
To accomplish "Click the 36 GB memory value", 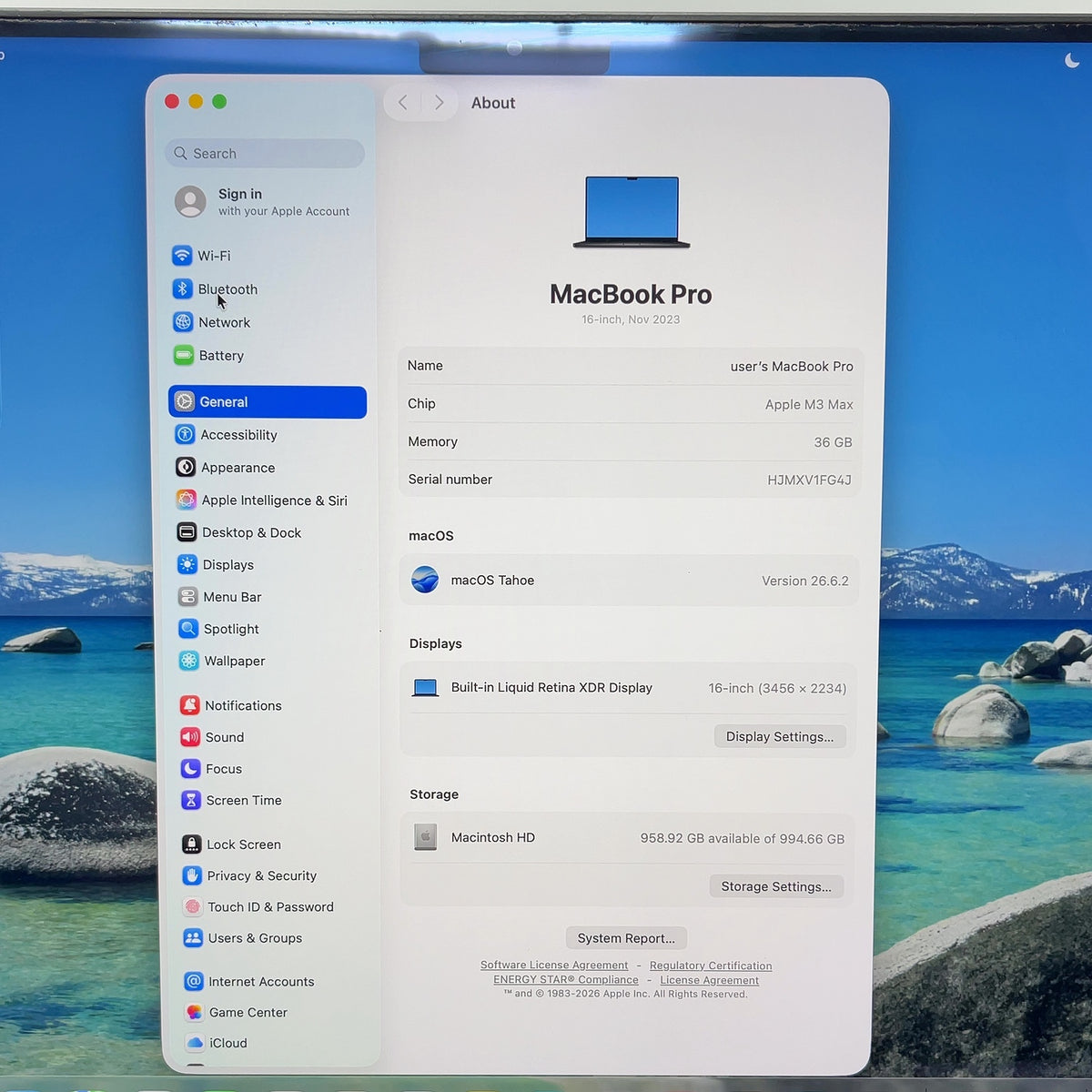I will [x=833, y=442].
